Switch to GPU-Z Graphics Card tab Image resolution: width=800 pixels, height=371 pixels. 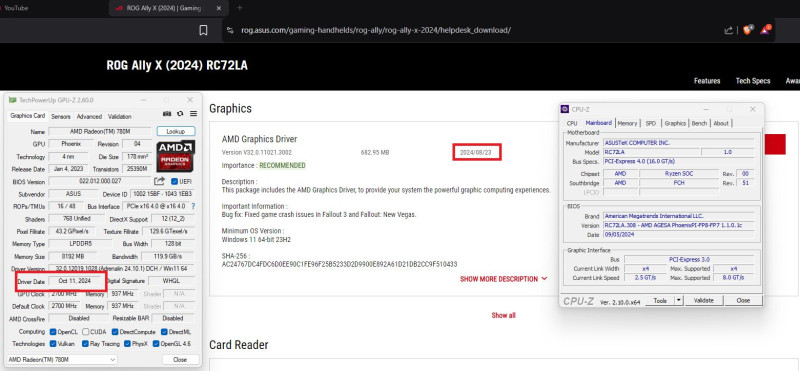pyautogui.click(x=28, y=116)
